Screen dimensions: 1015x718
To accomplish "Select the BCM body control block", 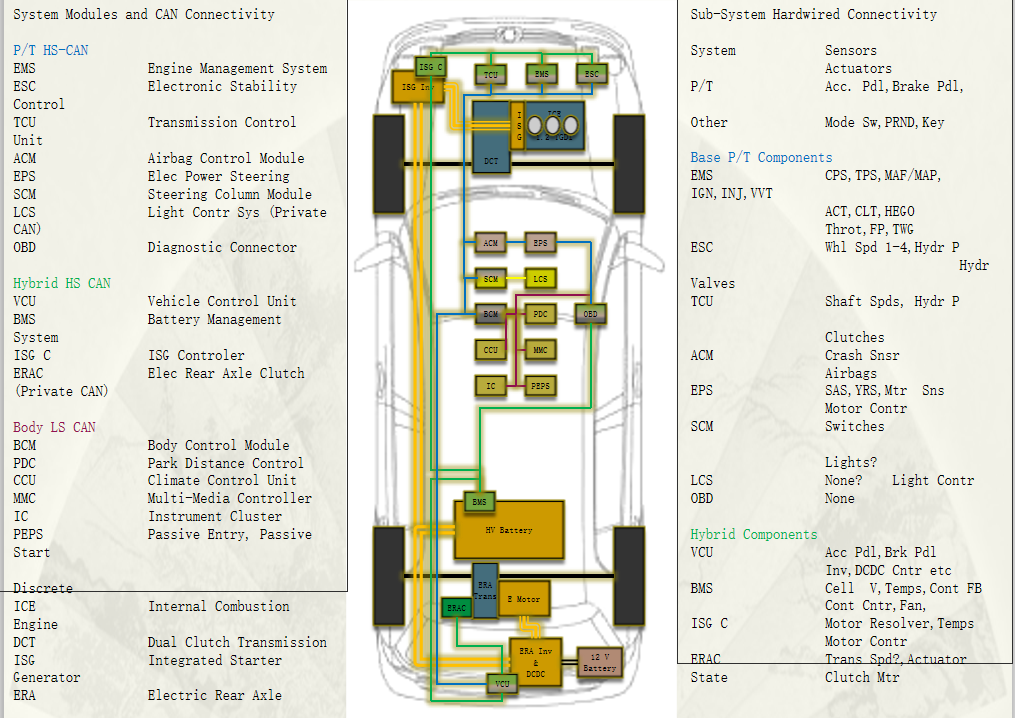I will tap(490, 314).
